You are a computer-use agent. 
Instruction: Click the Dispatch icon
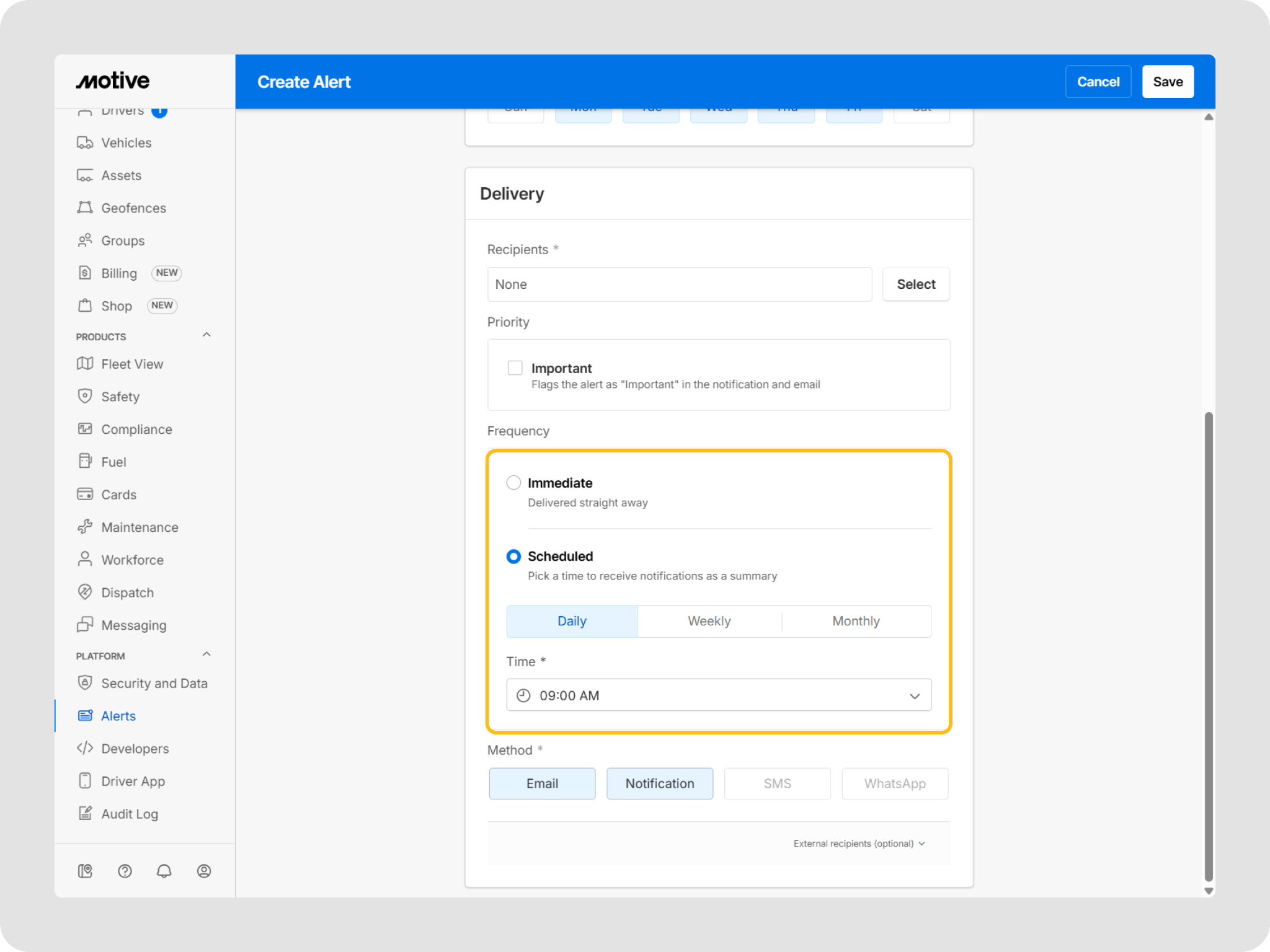point(85,592)
